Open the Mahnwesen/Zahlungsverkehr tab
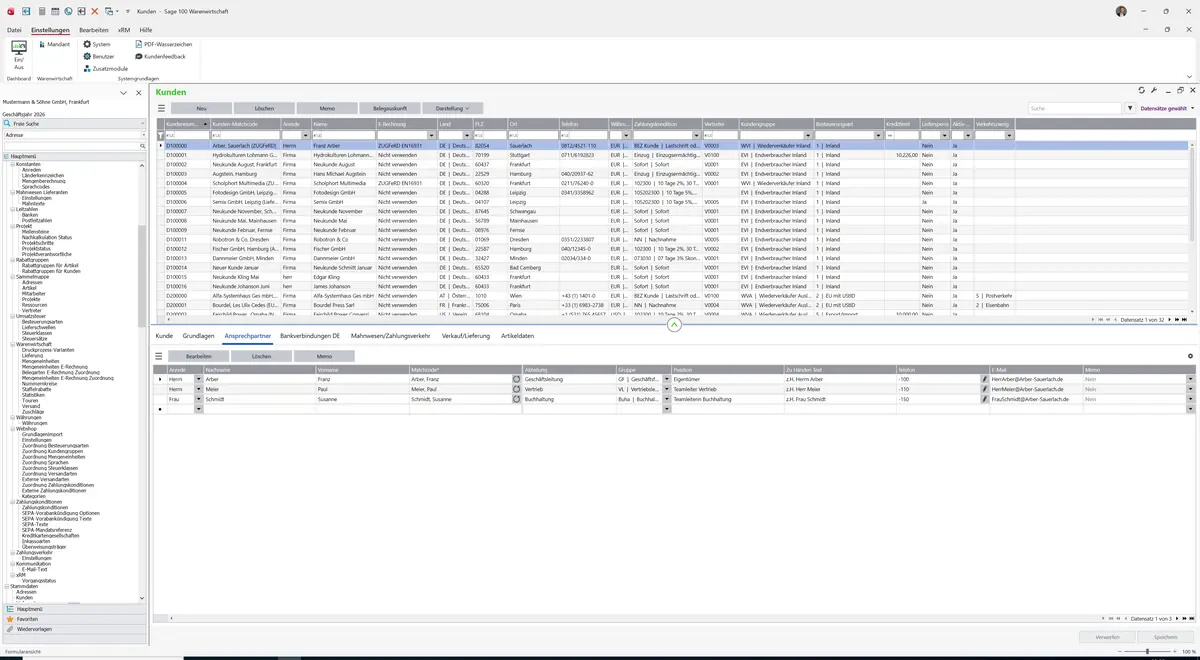This screenshot has width=1200, height=660. coord(391,336)
